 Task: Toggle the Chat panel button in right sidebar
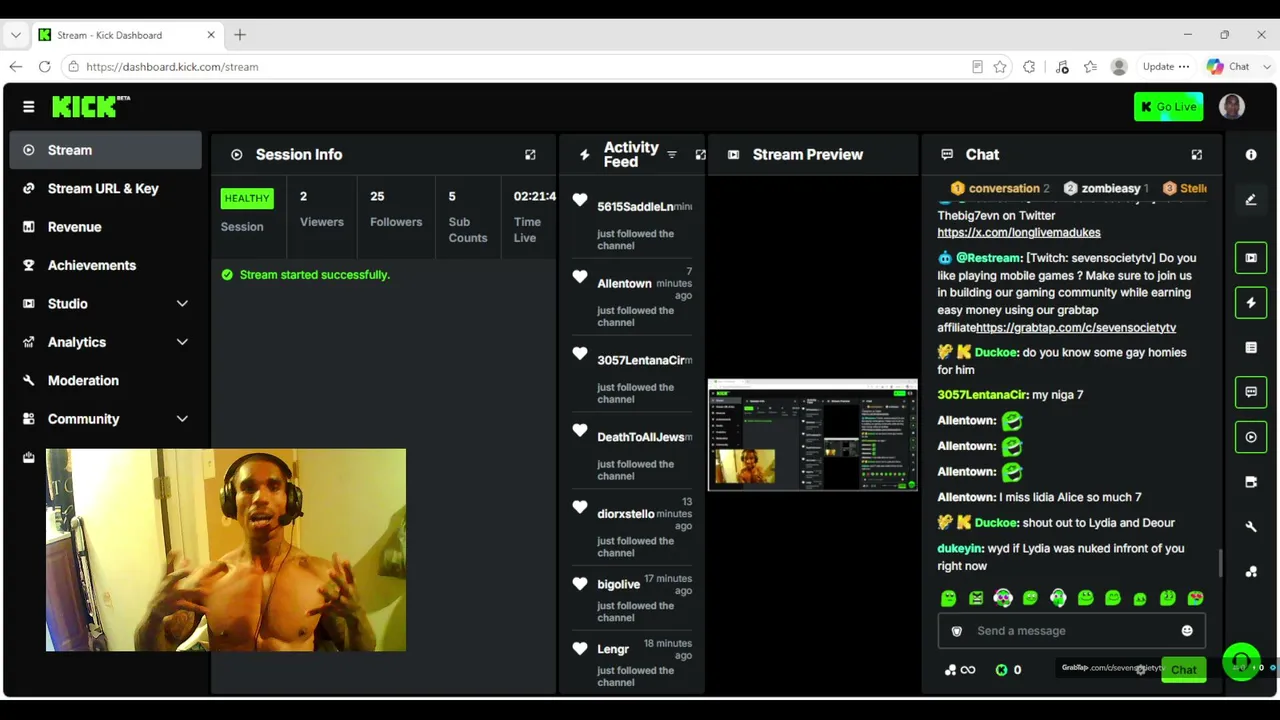[1251, 392]
